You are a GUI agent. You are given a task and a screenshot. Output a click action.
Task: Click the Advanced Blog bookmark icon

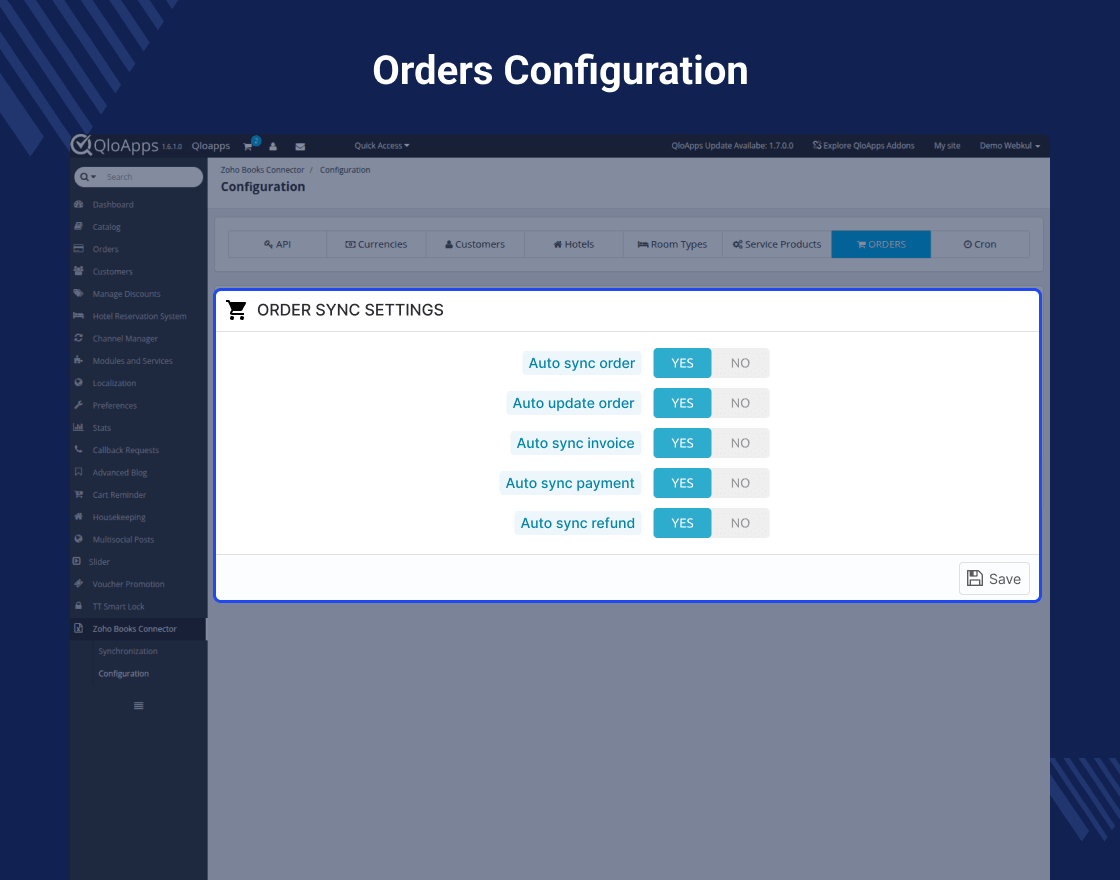pyautogui.click(x=79, y=472)
